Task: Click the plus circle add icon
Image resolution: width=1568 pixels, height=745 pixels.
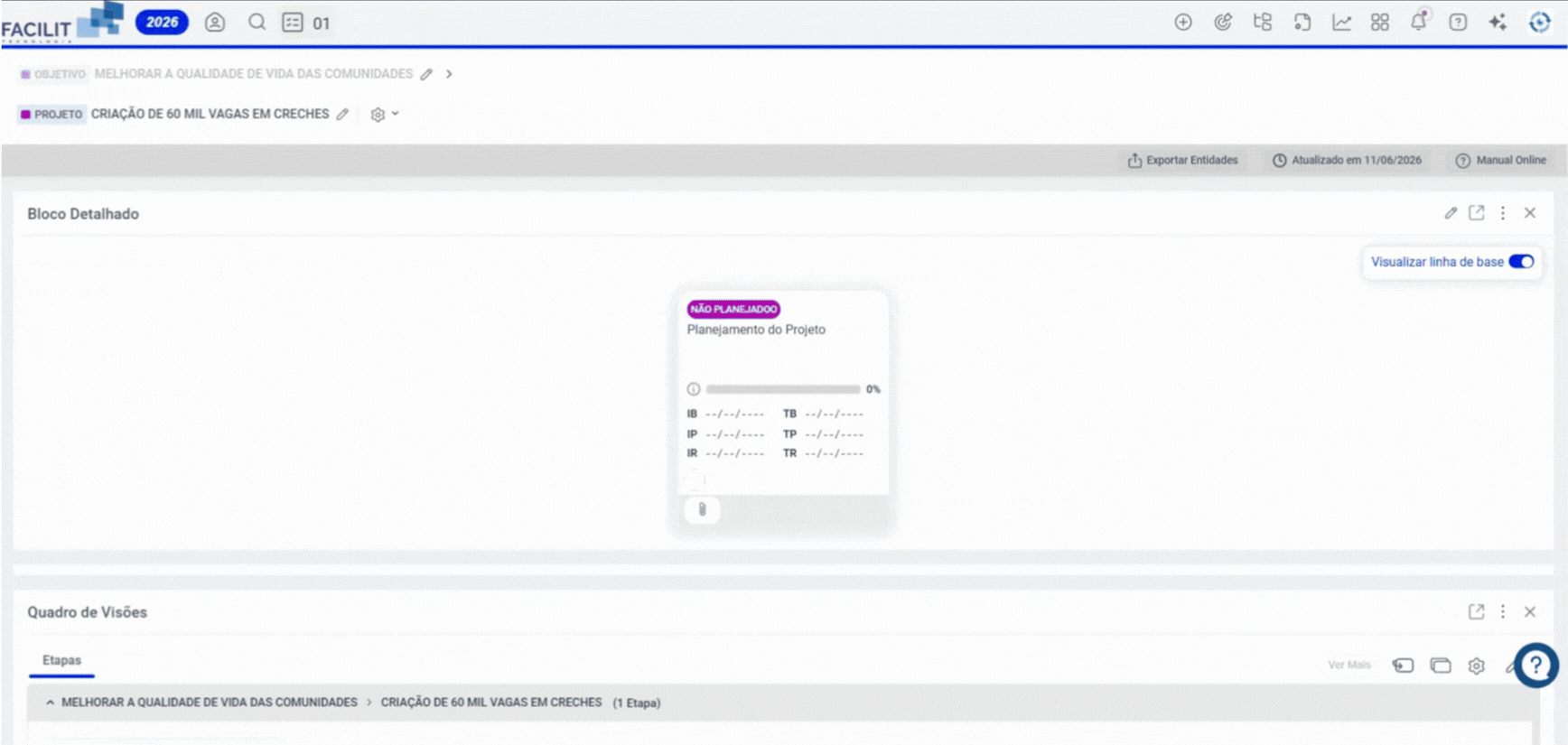Action: (x=1183, y=23)
